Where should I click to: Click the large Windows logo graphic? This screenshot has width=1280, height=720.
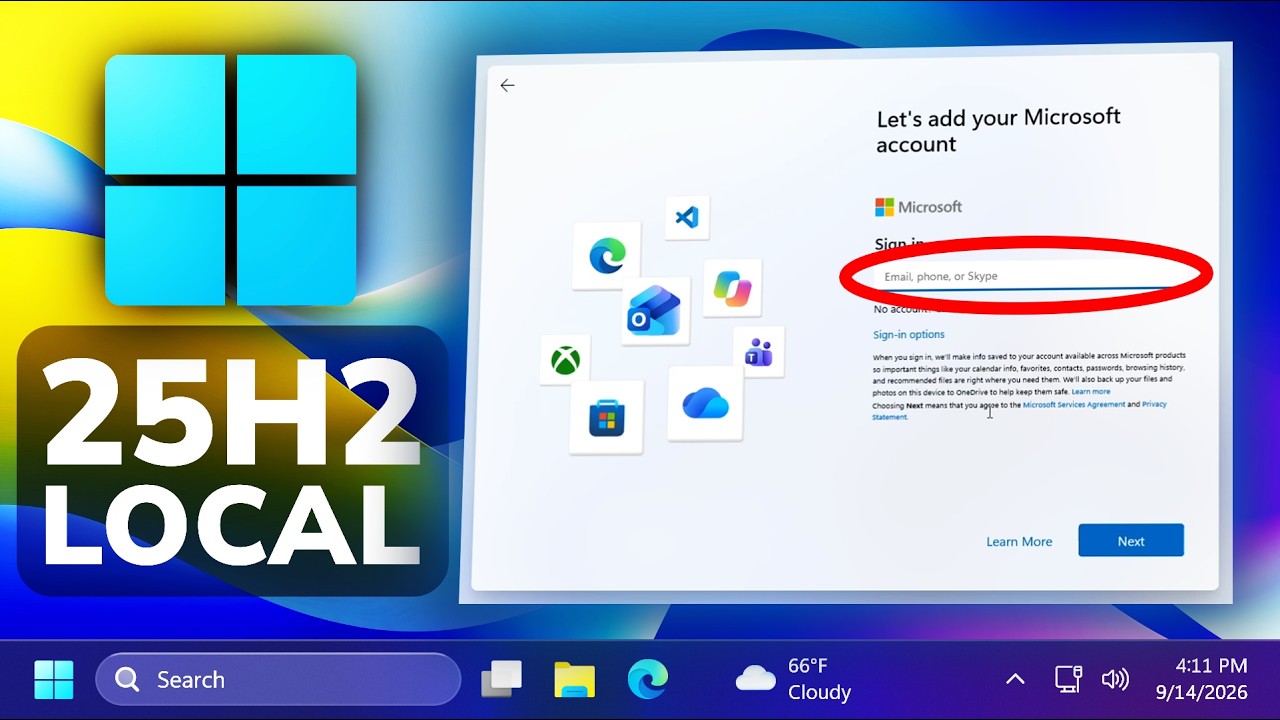coord(231,180)
